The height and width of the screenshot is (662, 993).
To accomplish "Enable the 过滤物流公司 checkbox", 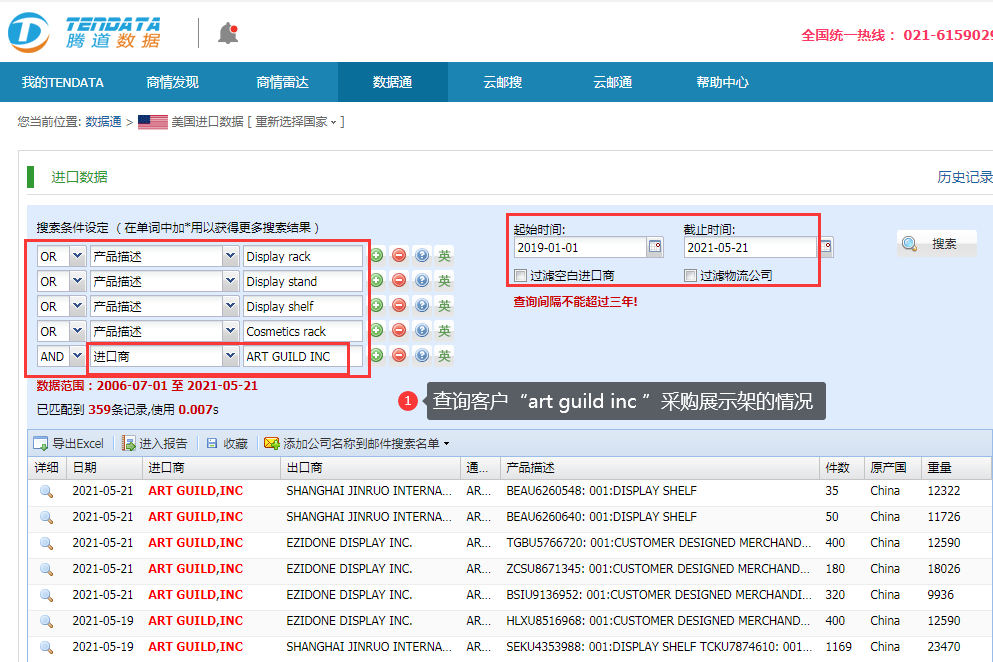I will tap(690, 276).
